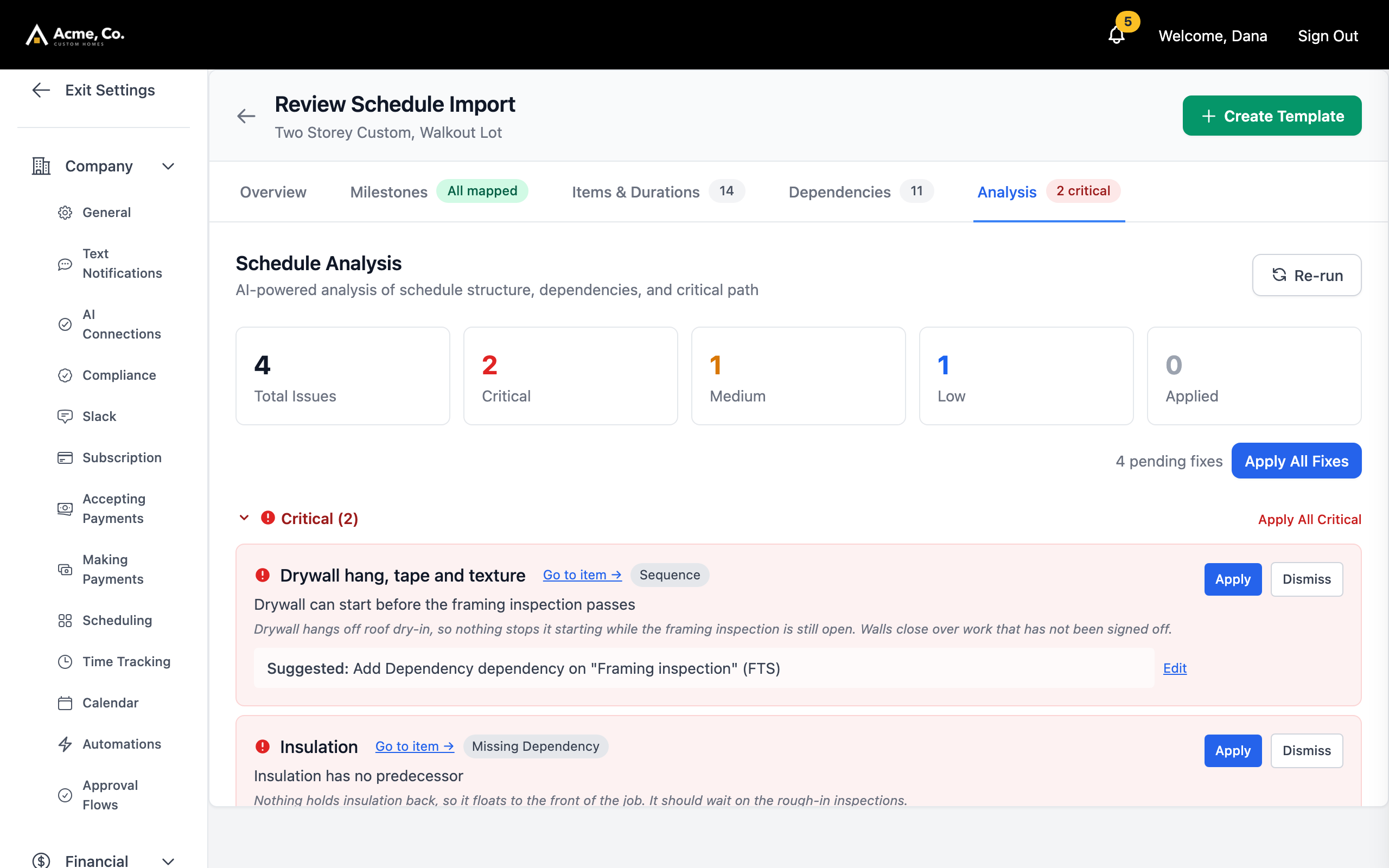1389x868 pixels.
Task: Dismiss the Insulation issue
Action: (x=1307, y=751)
